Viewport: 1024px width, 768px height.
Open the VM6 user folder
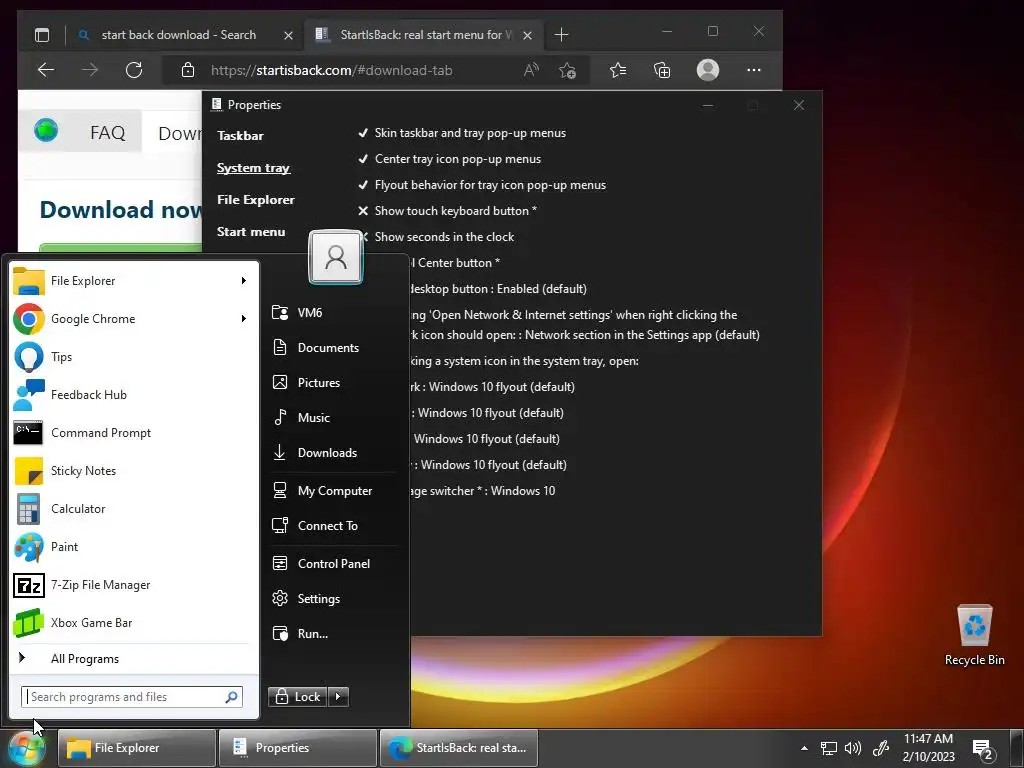(333, 312)
